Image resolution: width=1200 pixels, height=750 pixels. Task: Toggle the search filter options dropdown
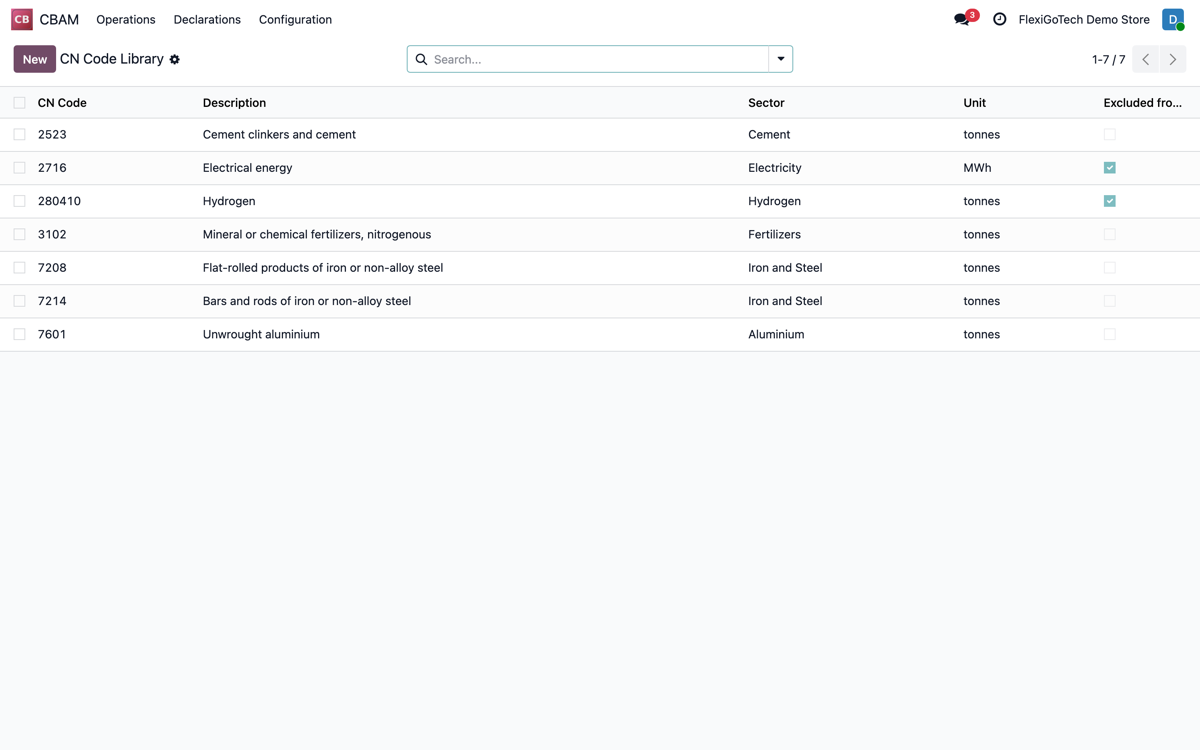point(781,59)
